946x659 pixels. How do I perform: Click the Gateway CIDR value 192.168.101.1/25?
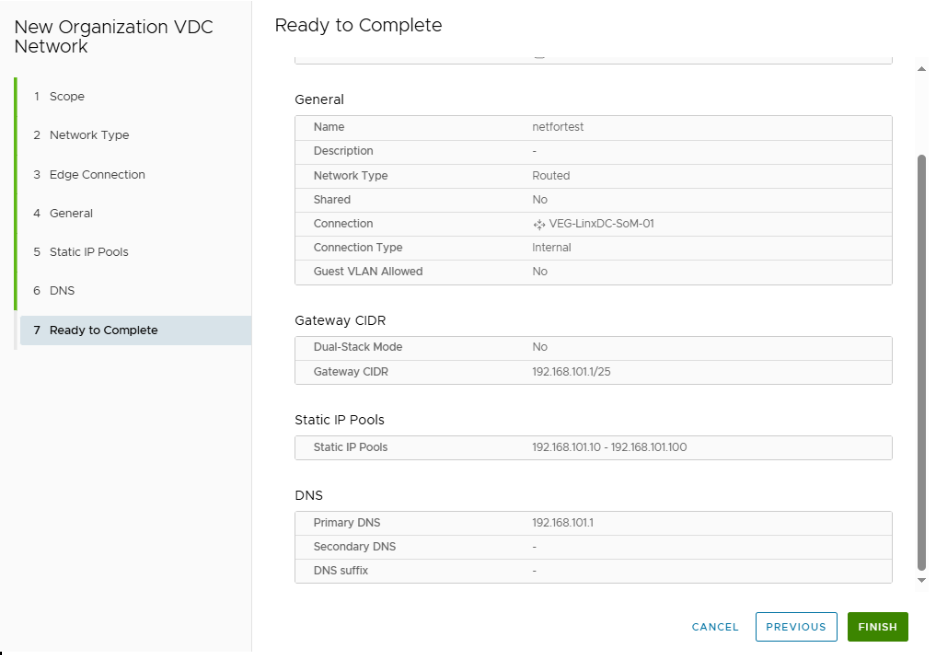tap(571, 372)
